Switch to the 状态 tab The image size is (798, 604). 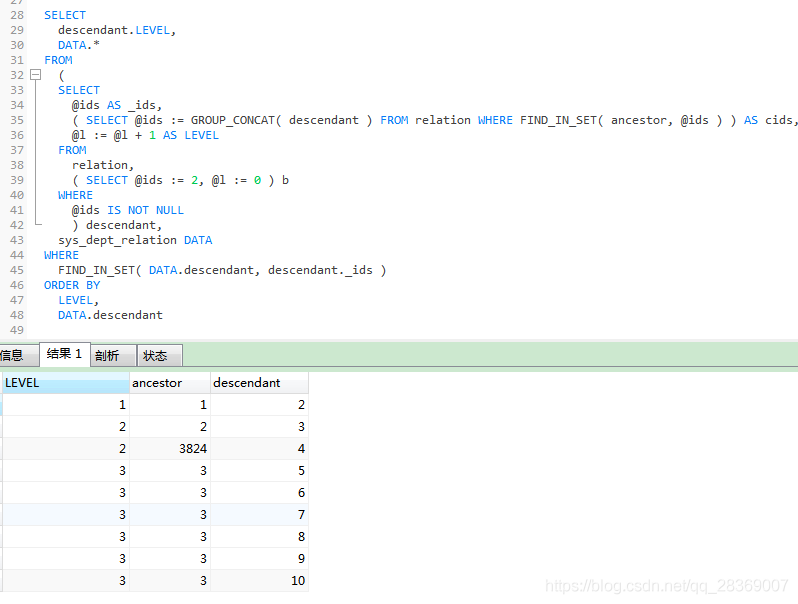pos(155,355)
